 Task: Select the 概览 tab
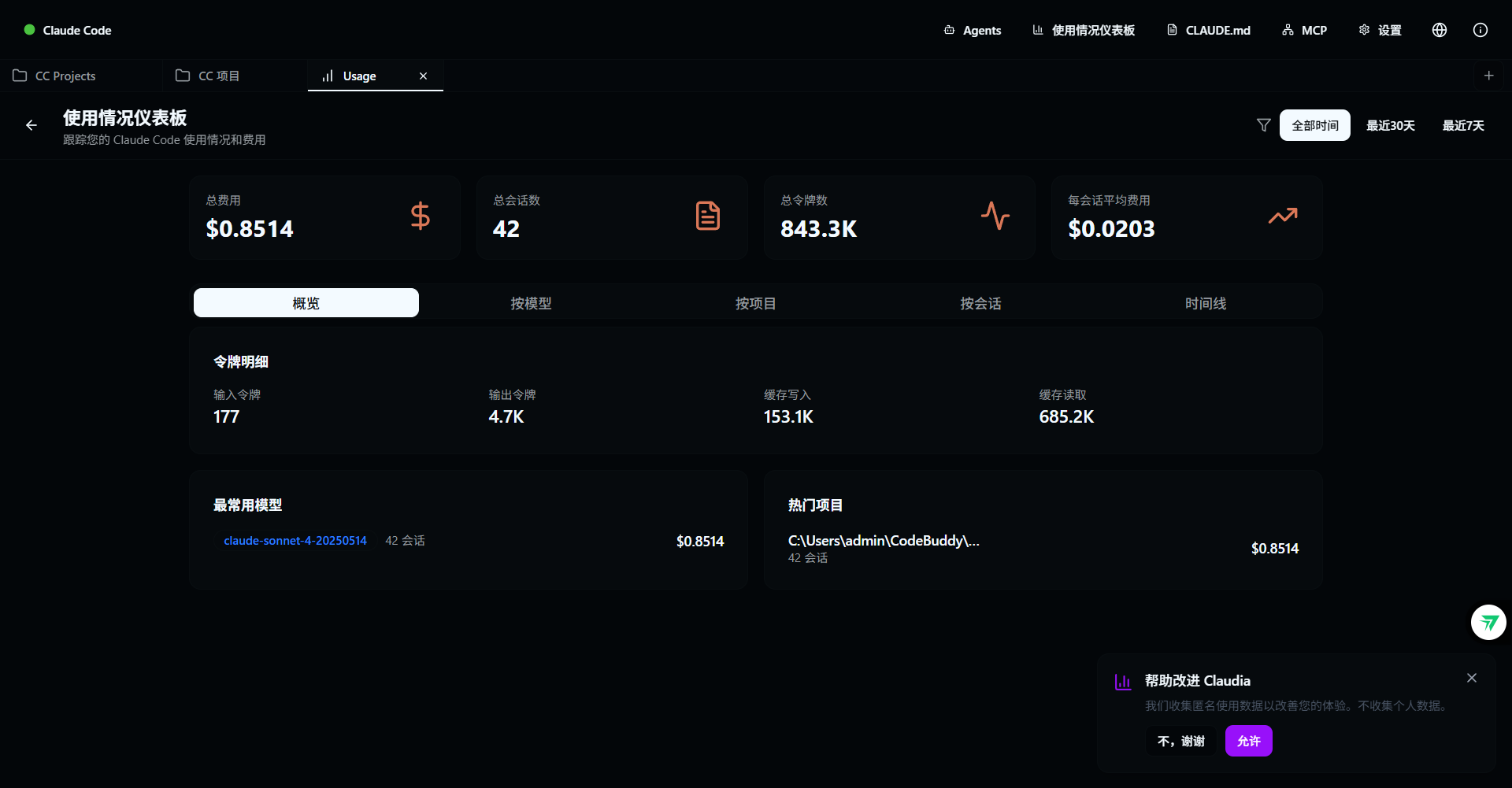(306, 303)
